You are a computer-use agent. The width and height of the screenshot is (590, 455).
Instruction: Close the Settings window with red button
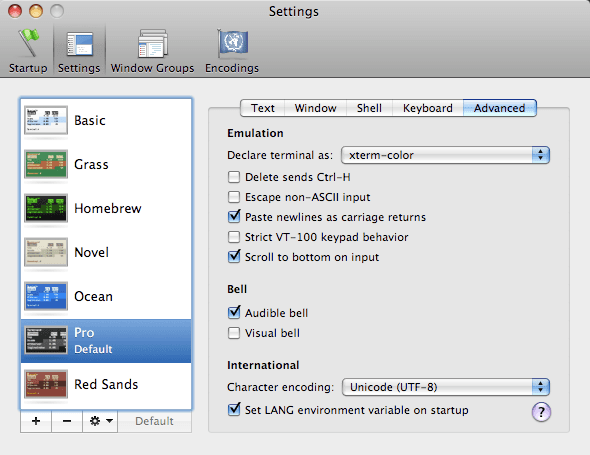point(15,11)
